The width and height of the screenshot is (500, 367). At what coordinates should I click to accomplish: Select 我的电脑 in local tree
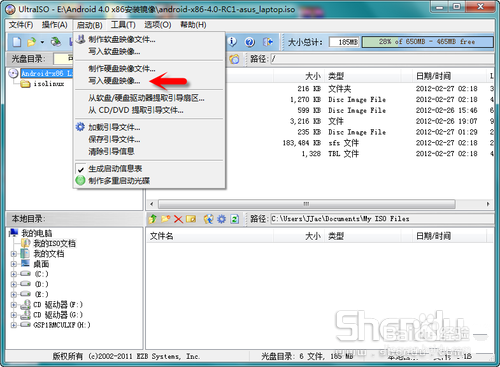pos(37,233)
